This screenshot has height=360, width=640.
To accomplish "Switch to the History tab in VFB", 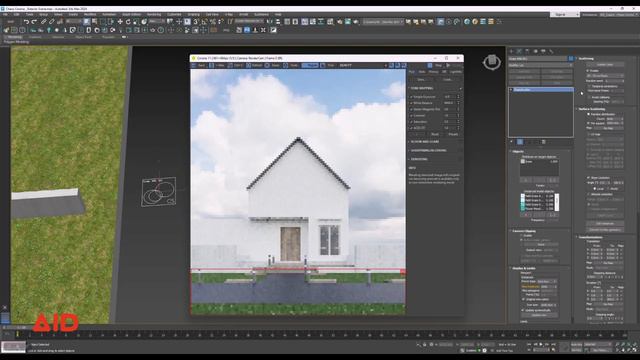I will coord(433,71).
